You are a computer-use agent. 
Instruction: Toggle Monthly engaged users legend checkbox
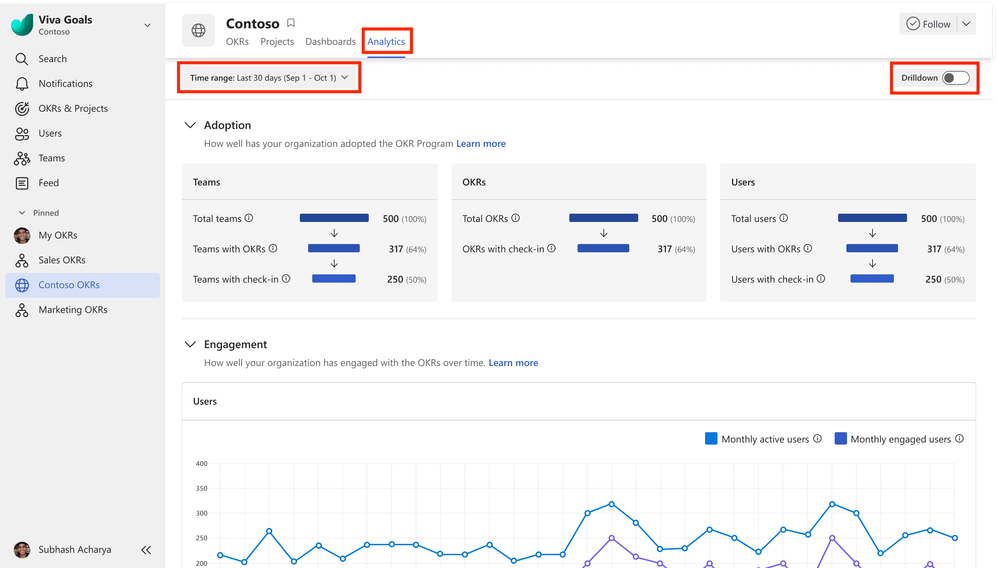(x=841, y=439)
